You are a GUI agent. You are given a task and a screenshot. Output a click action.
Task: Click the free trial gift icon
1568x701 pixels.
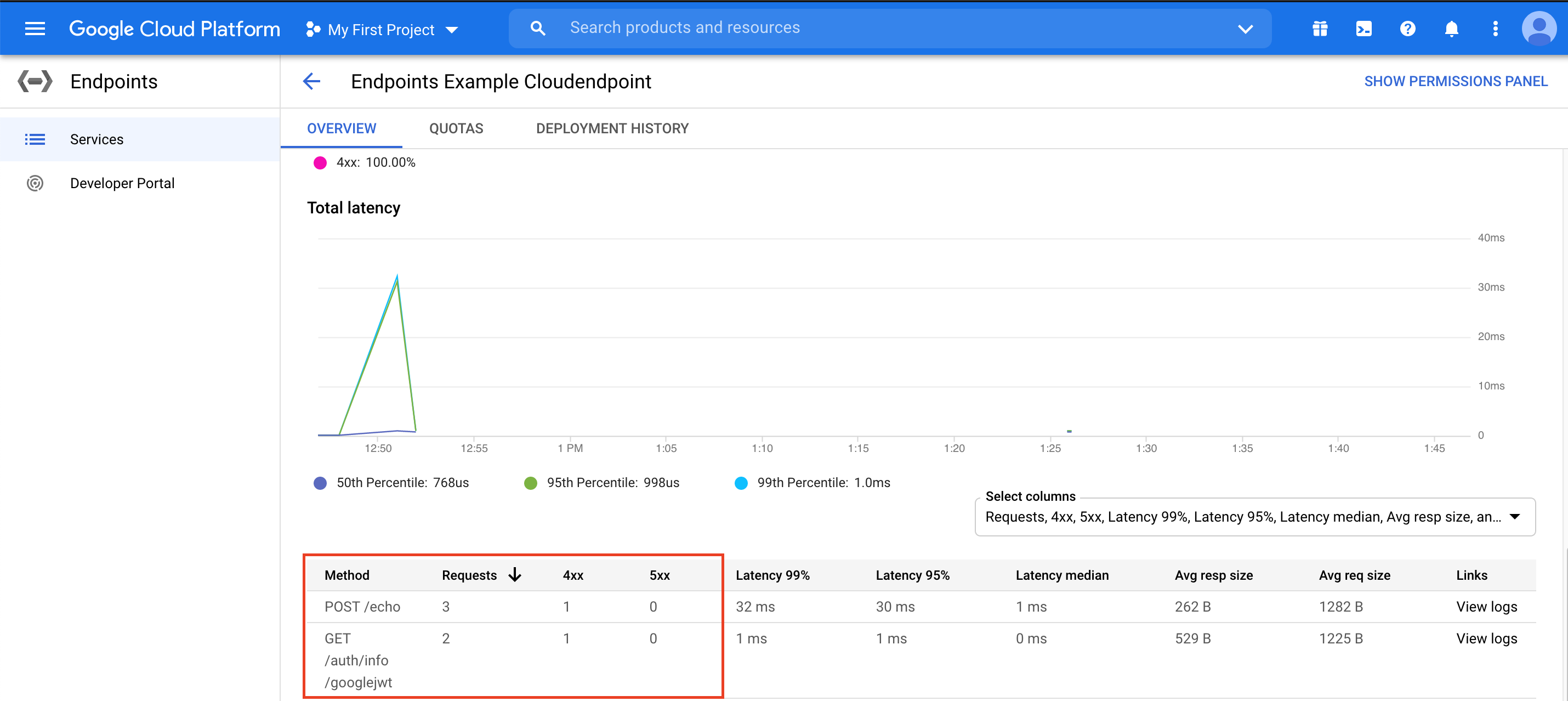coord(1320,28)
